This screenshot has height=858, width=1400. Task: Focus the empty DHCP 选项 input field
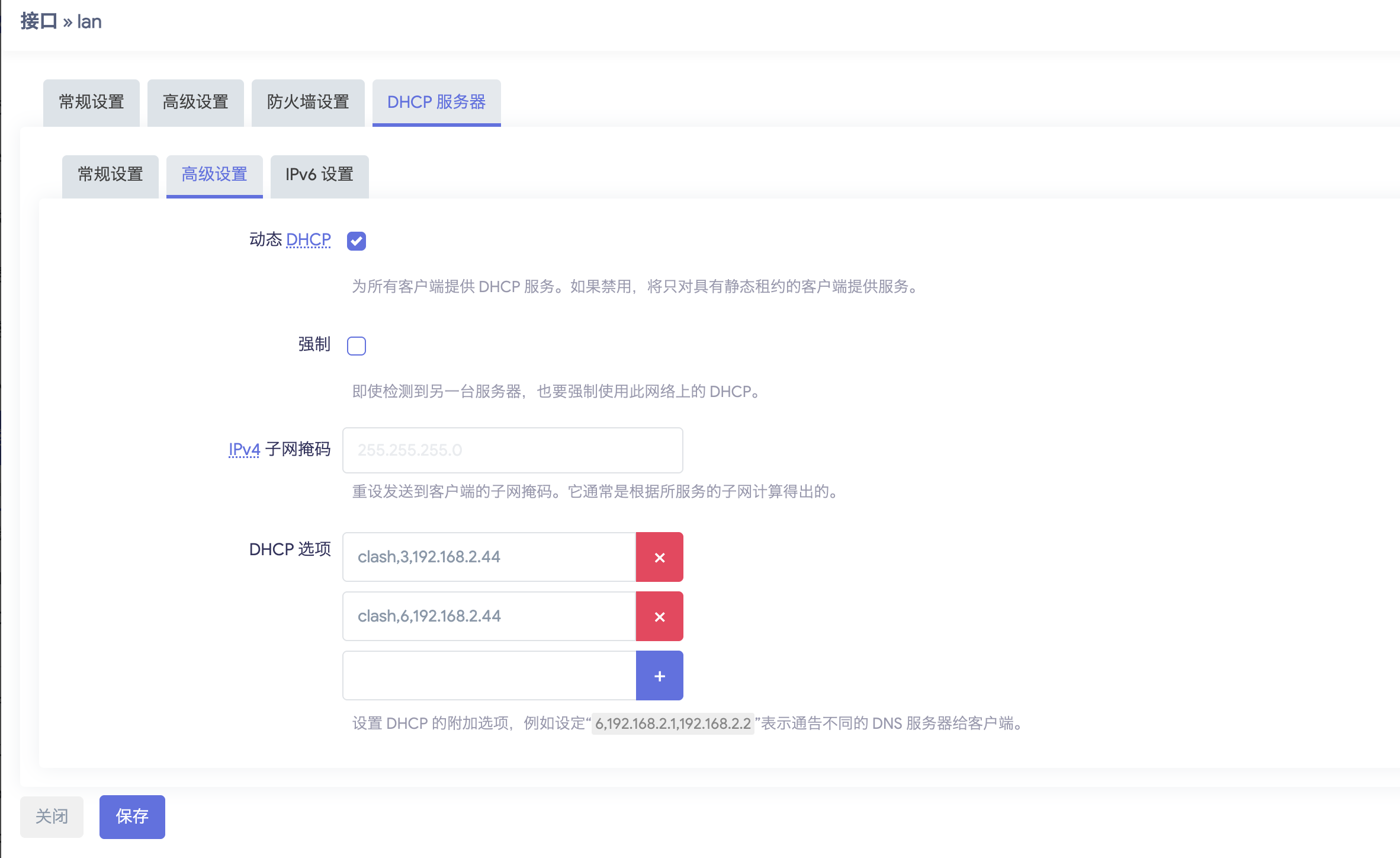(489, 675)
